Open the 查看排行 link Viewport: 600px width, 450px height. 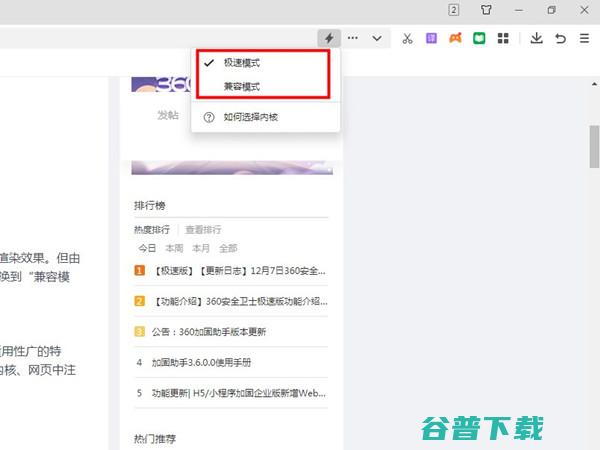coord(203,230)
